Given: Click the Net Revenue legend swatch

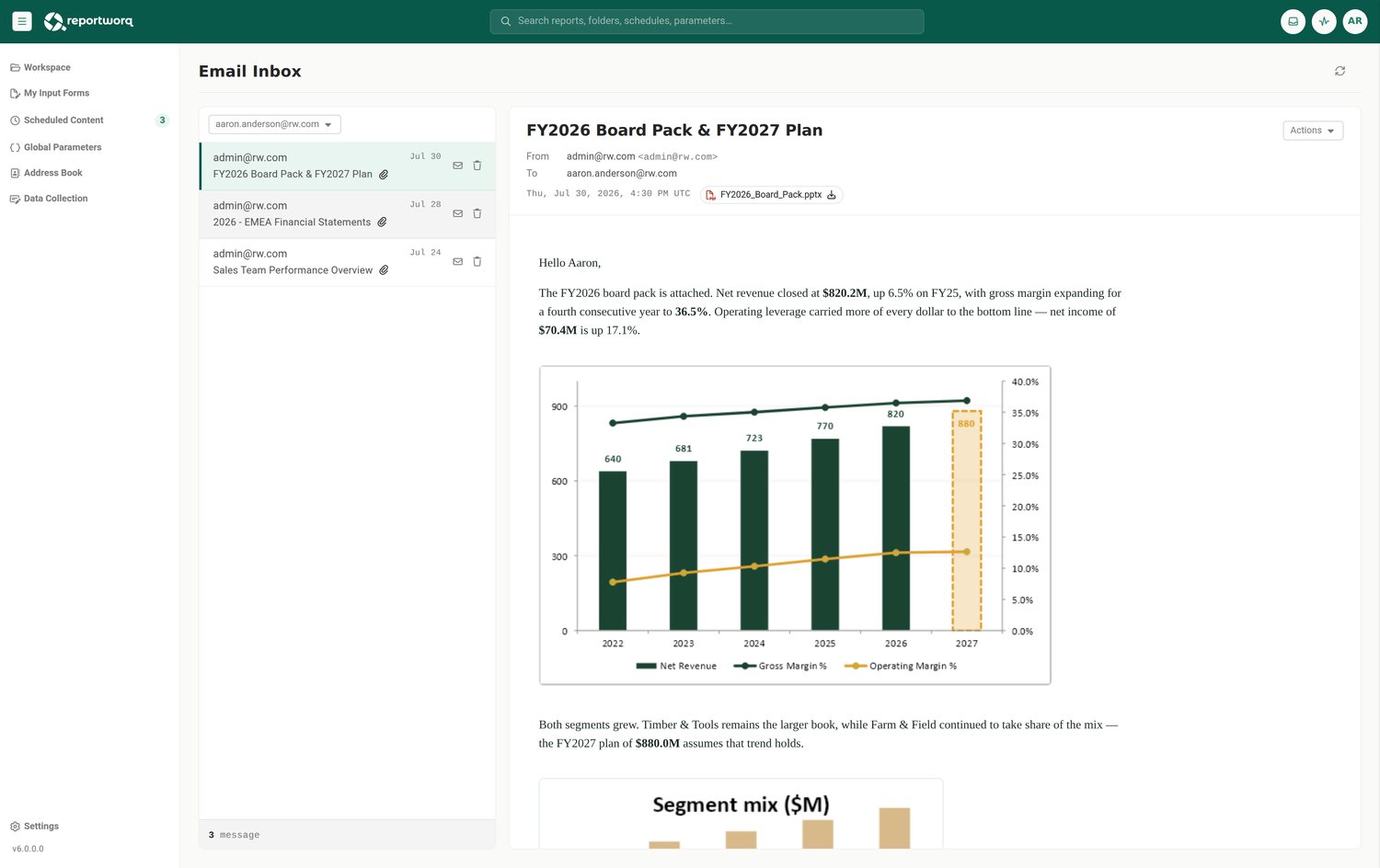Looking at the screenshot, I should coord(646,666).
